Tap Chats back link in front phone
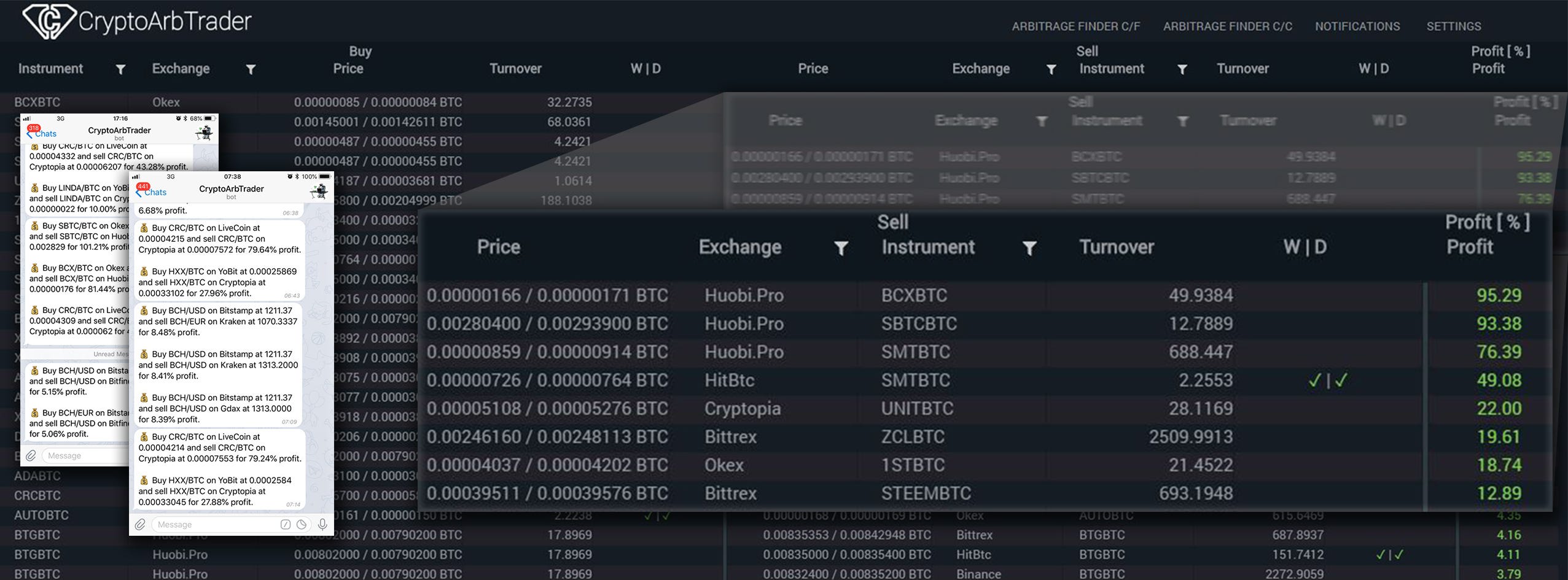This screenshot has width=1568, height=580. [152, 192]
